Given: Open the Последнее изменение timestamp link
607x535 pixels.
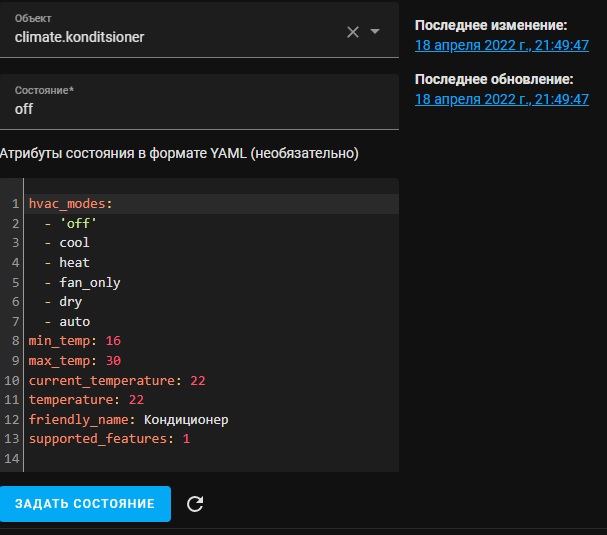Looking at the screenshot, I should [x=502, y=45].
